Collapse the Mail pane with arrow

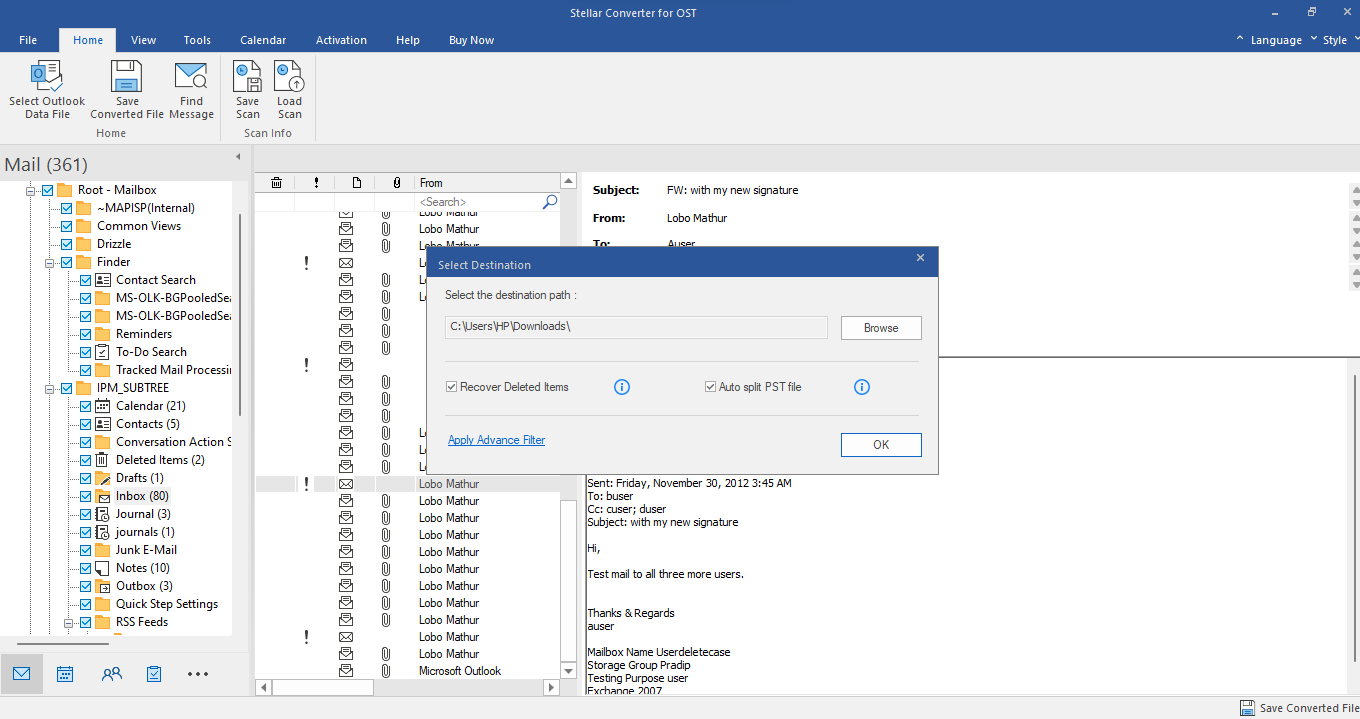coord(238,157)
